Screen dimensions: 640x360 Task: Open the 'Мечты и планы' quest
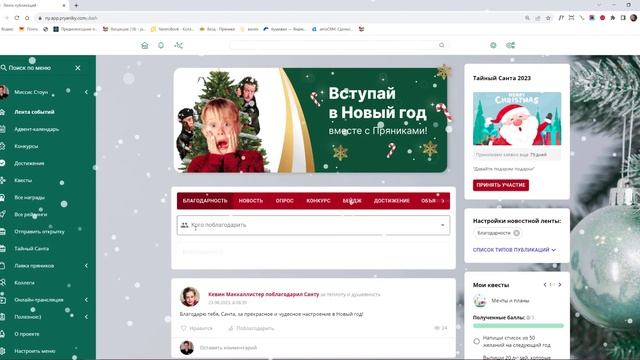[510, 300]
